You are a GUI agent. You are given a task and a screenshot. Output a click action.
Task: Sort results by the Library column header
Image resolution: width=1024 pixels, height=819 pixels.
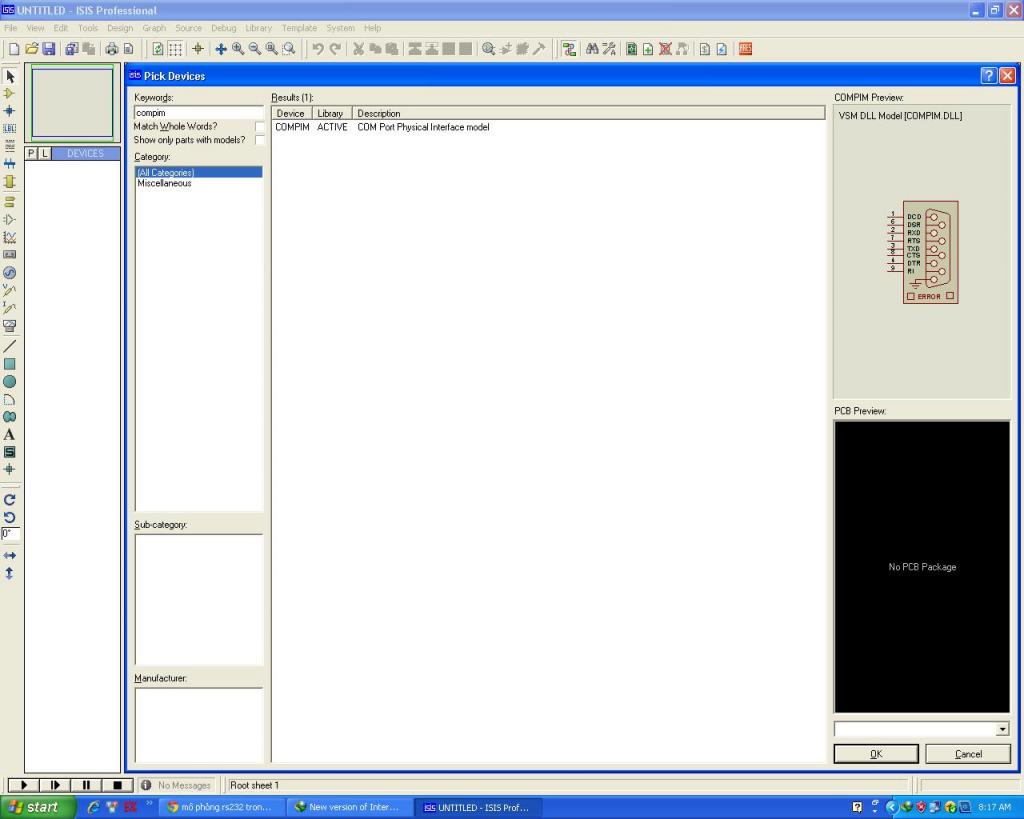[x=332, y=113]
